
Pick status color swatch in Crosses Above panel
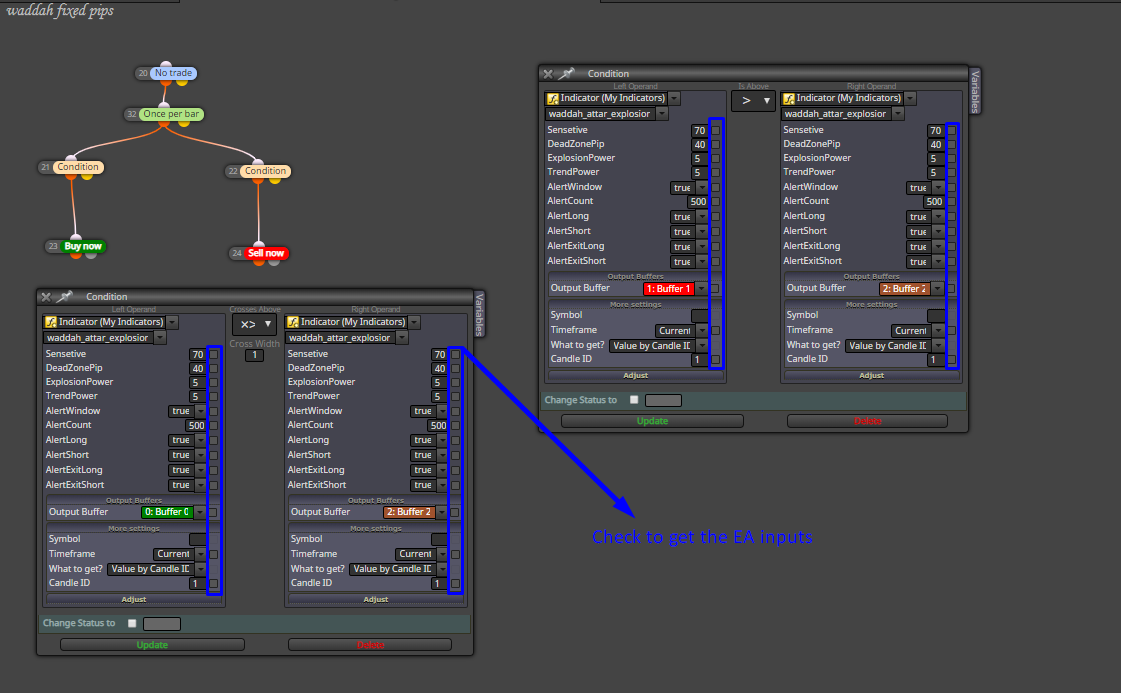(x=162, y=624)
